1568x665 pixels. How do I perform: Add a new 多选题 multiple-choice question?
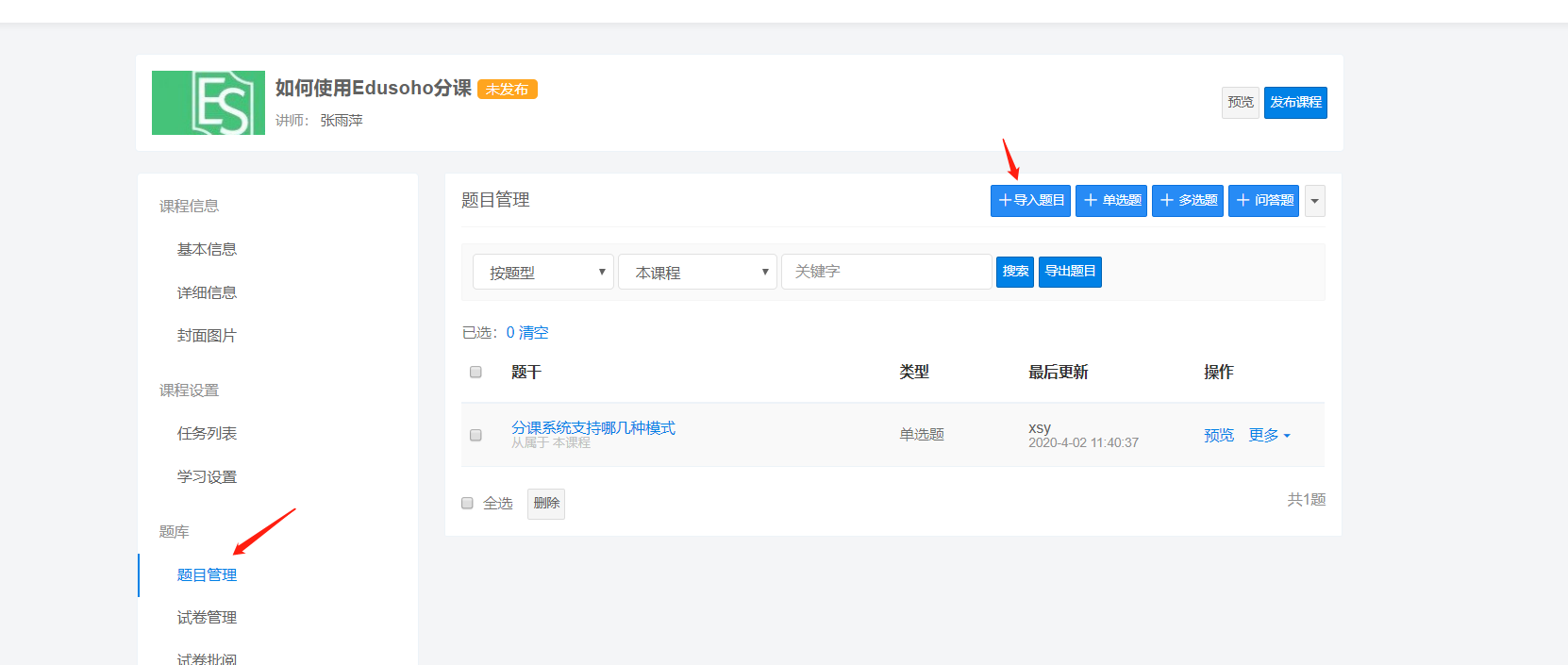(x=1188, y=201)
